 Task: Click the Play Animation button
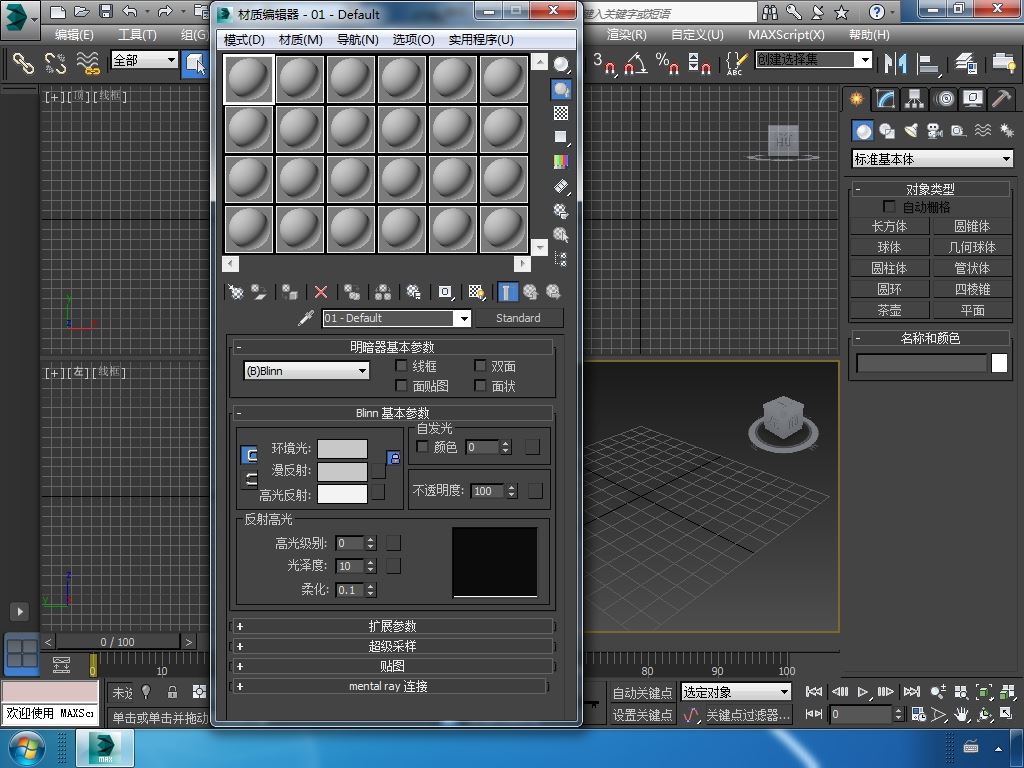pos(862,692)
